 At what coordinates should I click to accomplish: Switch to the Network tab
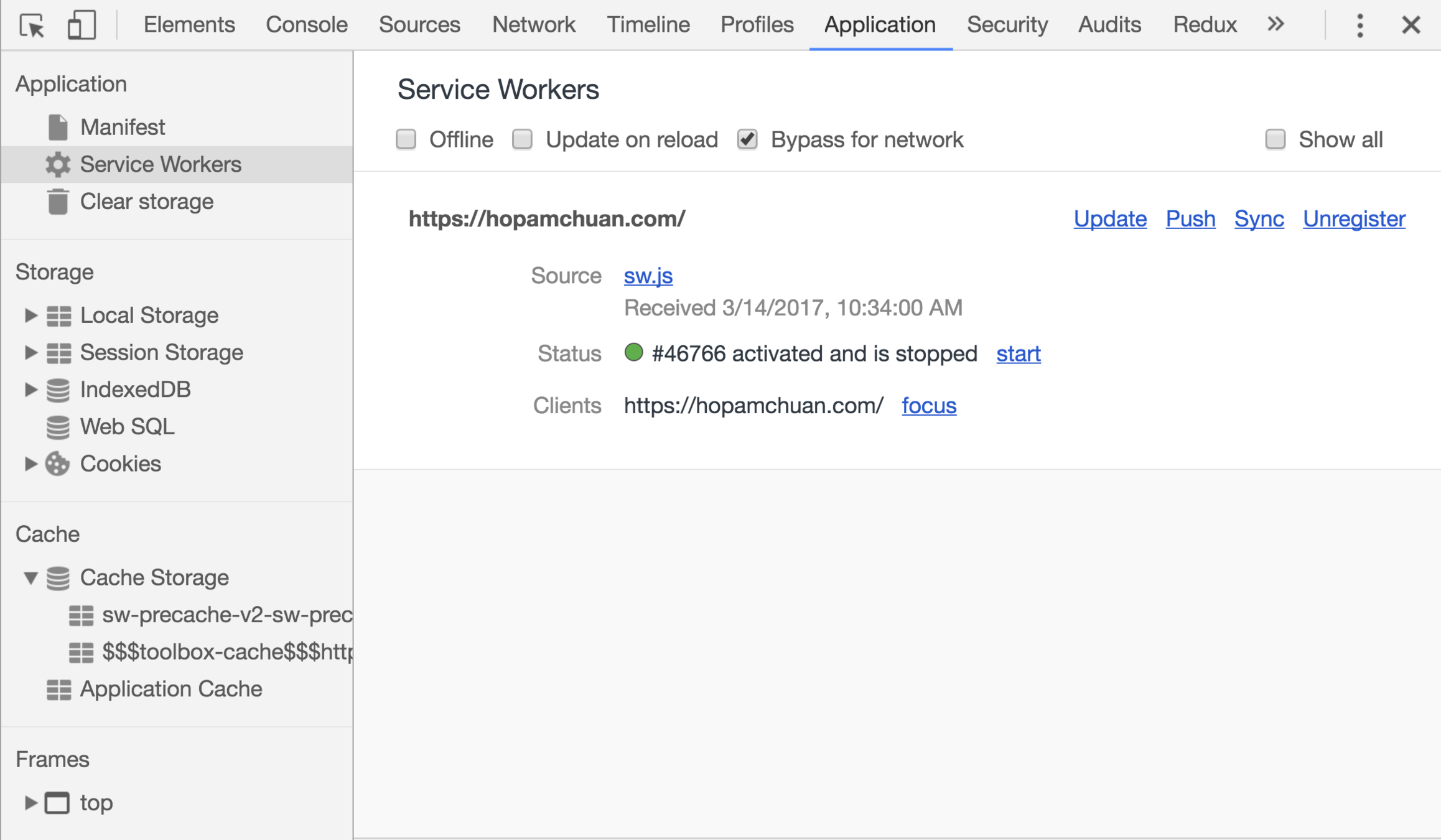(533, 25)
